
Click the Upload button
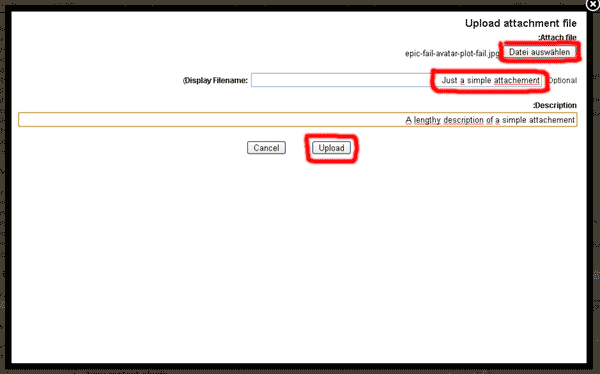click(331, 148)
